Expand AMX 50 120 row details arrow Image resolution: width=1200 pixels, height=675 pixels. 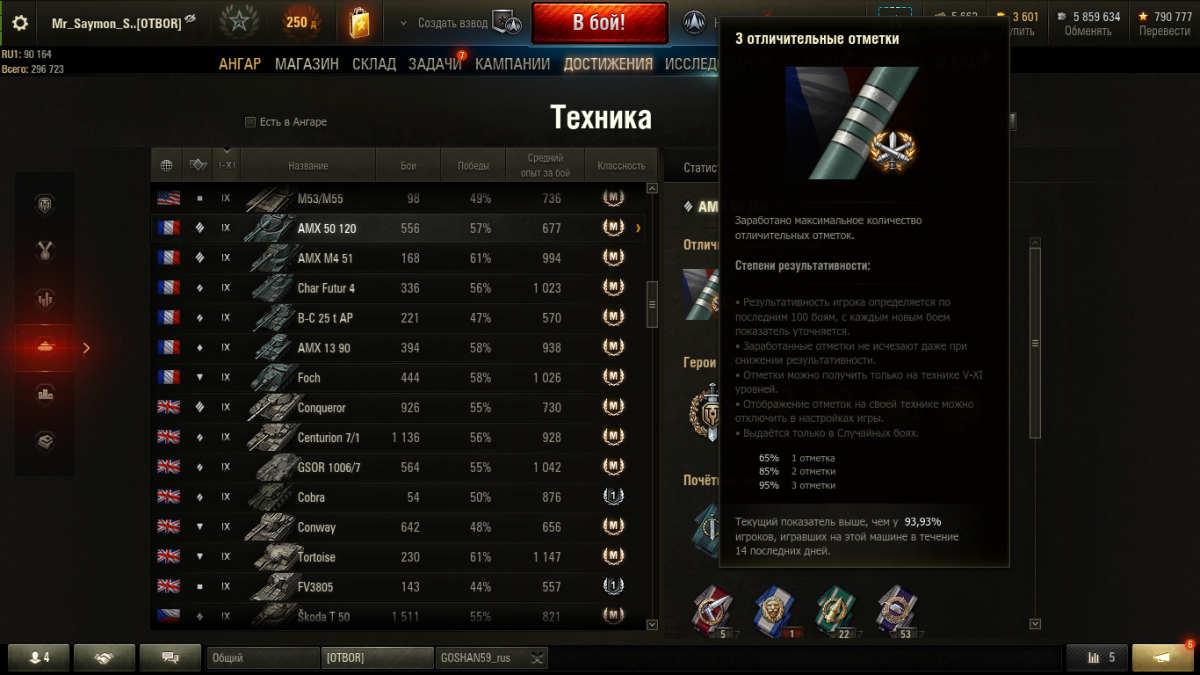coord(638,229)
